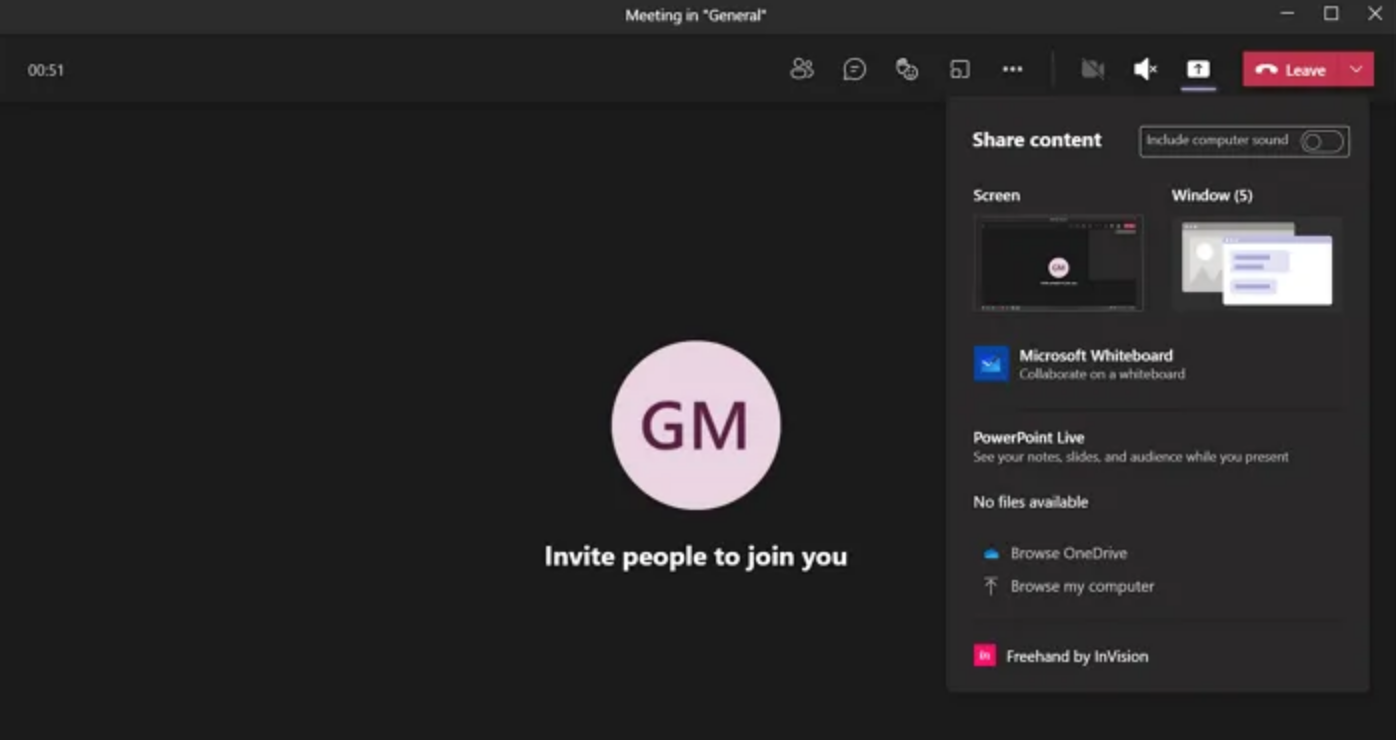Choose the Window sharing thumbnail
Image resolution: width=1396 pixels, height=742 pixels.
pos(1256,263)
